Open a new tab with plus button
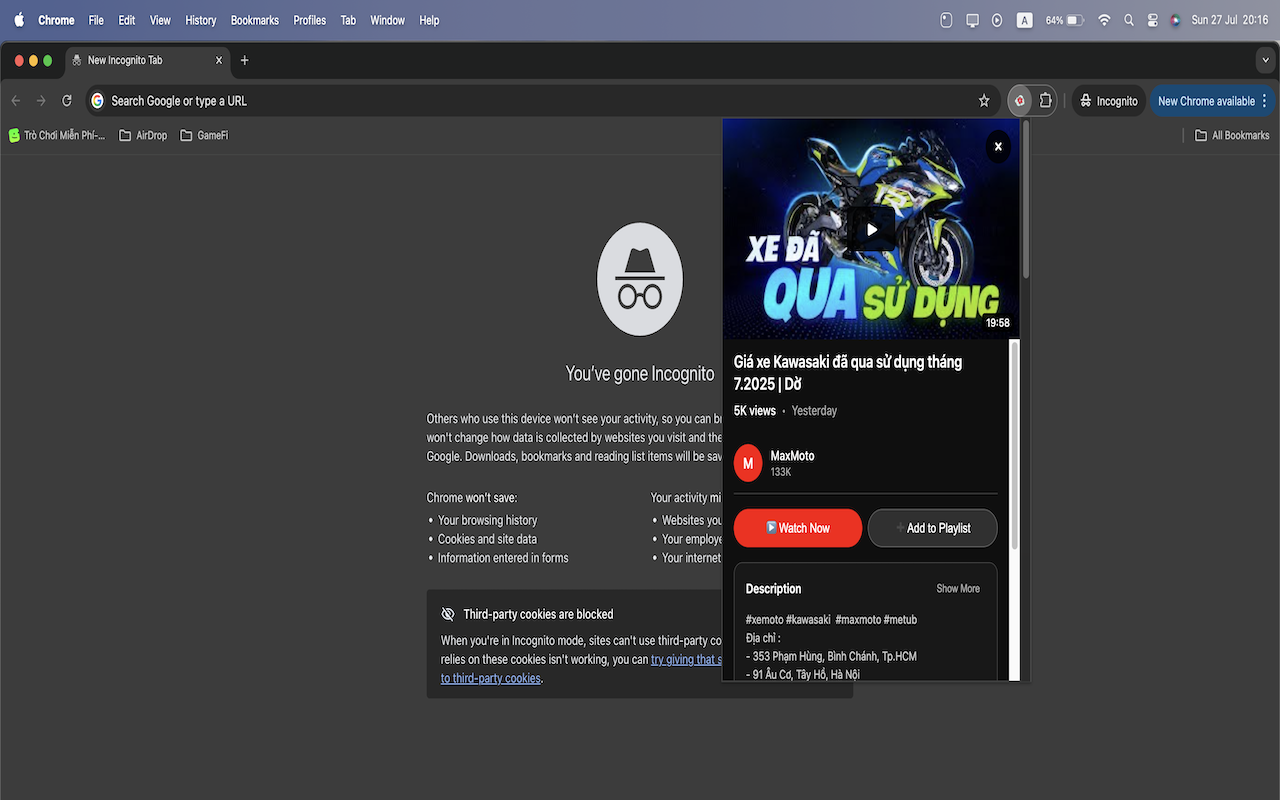This screenshot has width=1280, height=800. click(x=244, y=61)
